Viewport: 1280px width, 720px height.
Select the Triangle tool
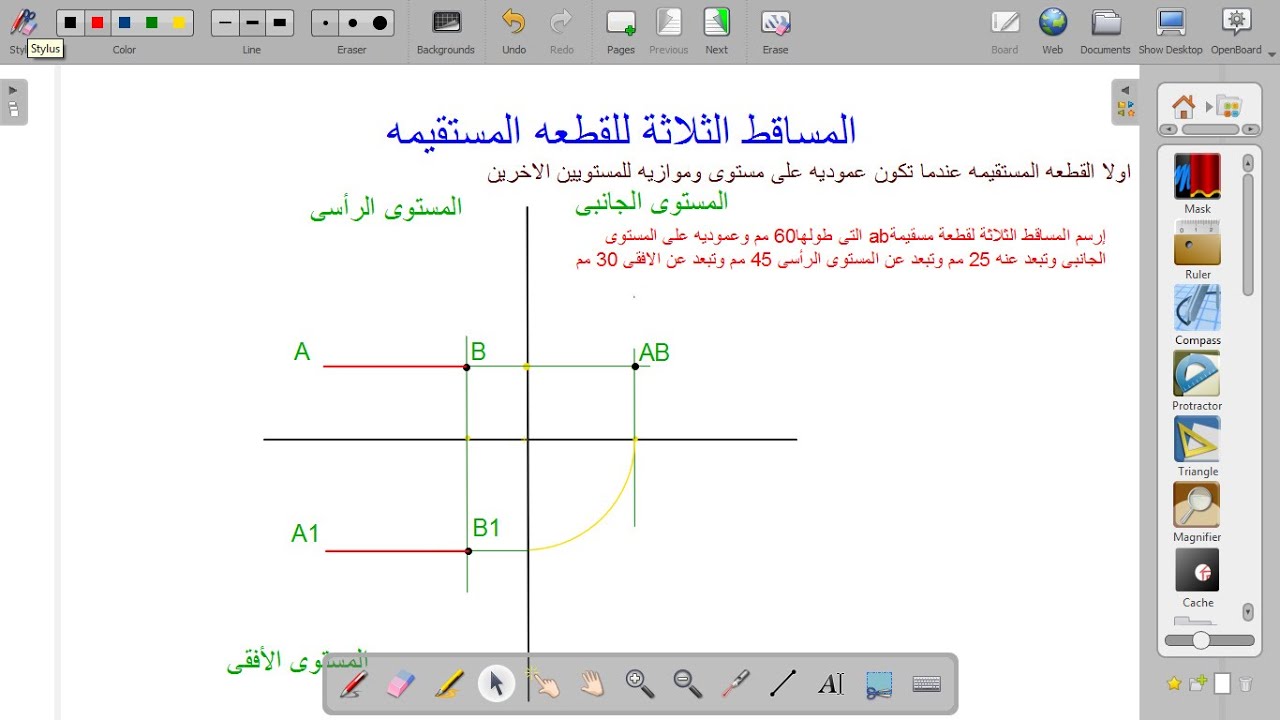[x=1197, y=440]
